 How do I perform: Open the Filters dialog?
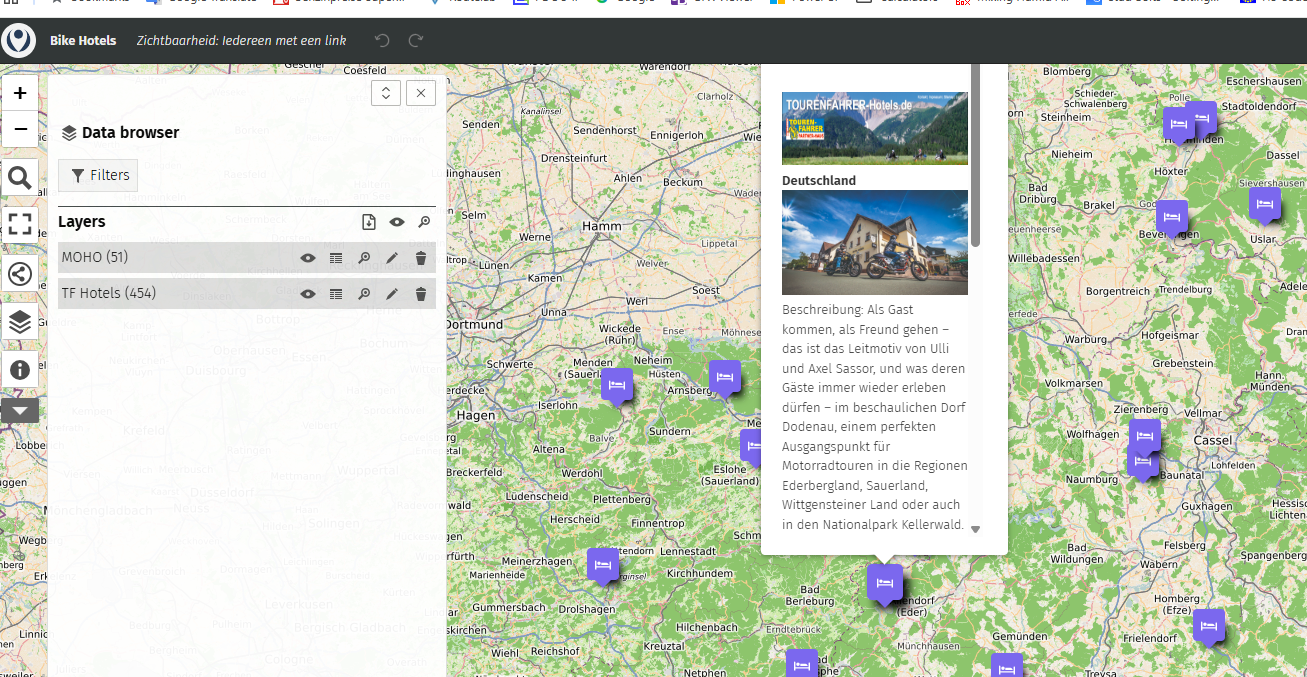click(x=97, y=175)
